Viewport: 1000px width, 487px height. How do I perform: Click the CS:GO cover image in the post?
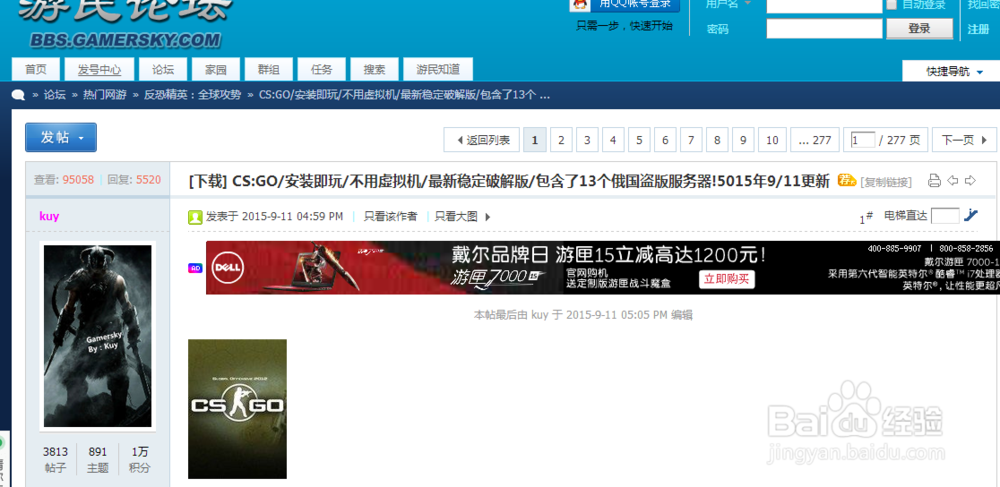pos(237,409)
